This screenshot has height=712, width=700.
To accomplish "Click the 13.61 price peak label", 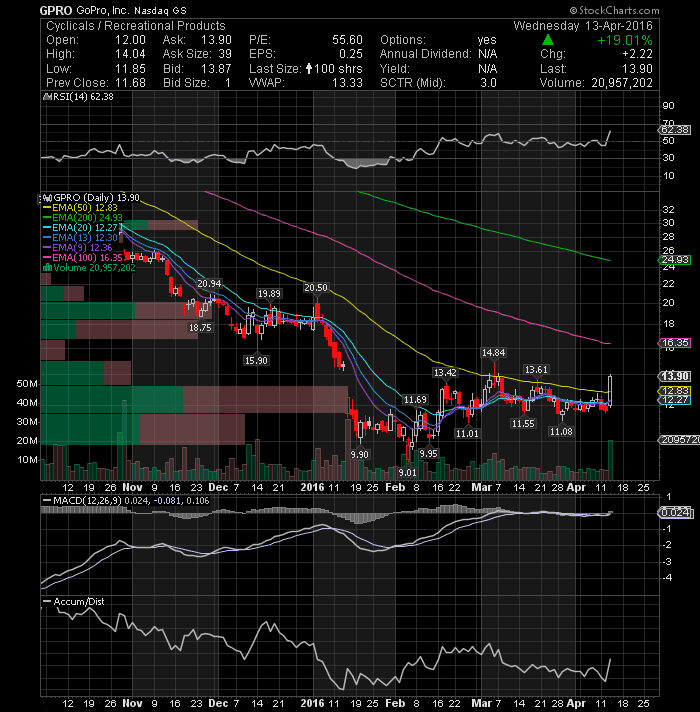I will 536,370.
